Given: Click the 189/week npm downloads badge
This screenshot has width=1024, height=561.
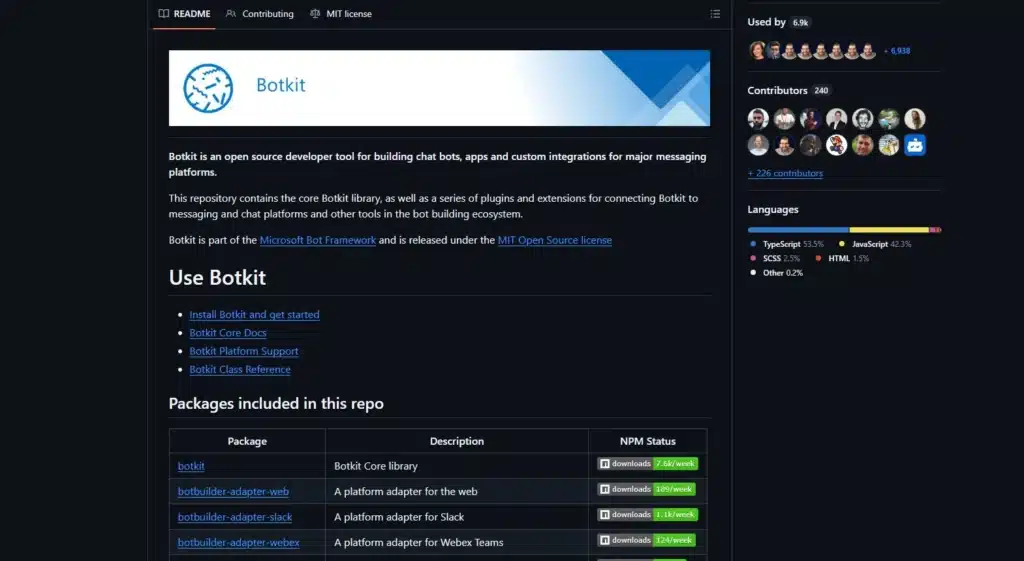Looking at the screenshot, I should click(646, 489).
